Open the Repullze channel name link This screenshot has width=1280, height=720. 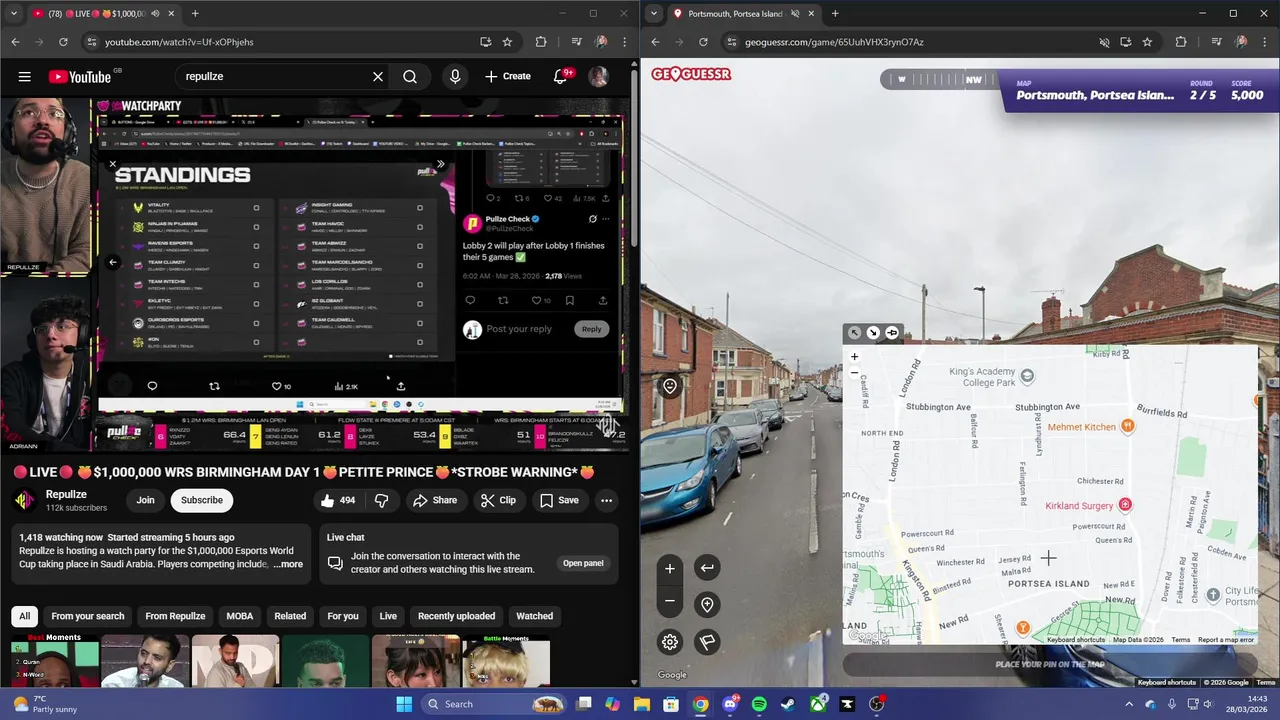pos(66,494)
